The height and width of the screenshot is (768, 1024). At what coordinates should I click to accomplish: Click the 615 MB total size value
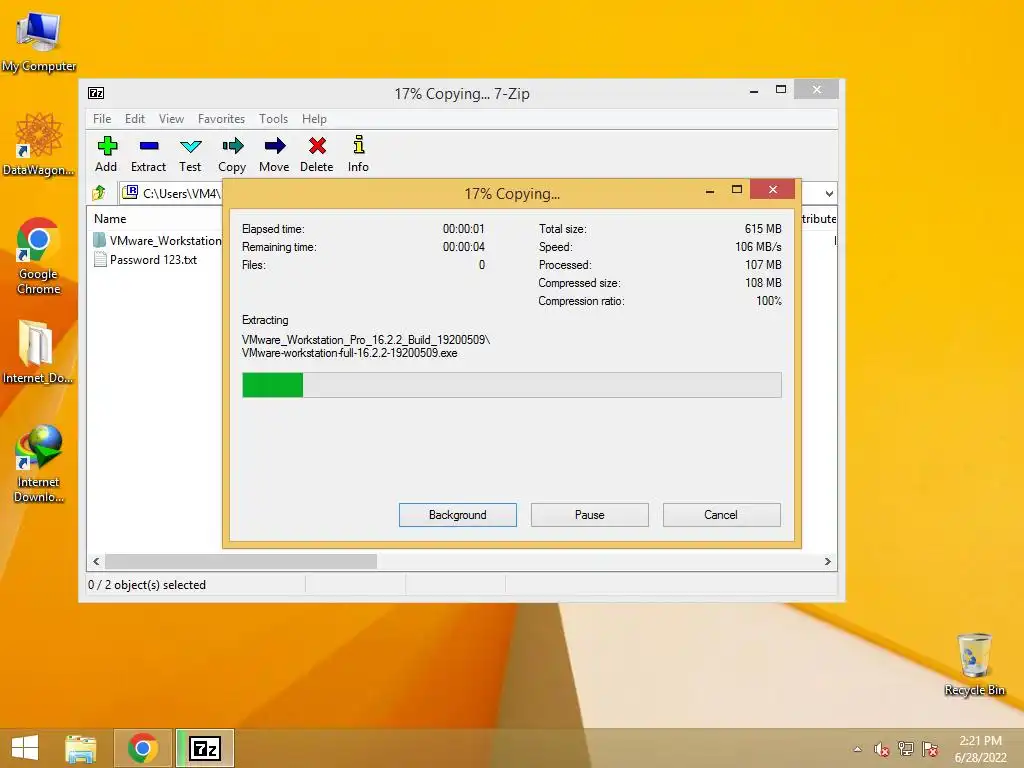click(763, 229)
